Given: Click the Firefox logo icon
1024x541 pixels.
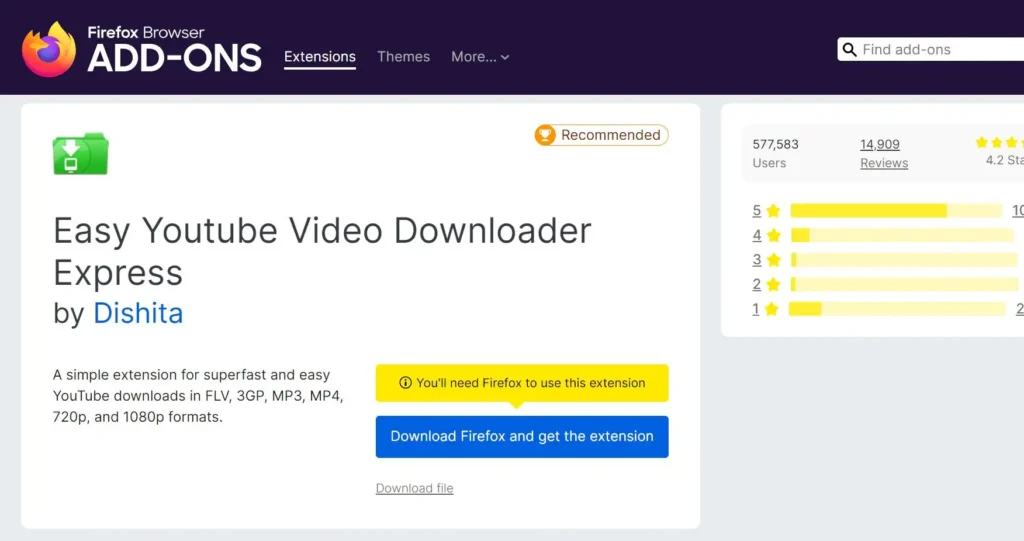Looking at the screenshot, I should tap(49, 50).
